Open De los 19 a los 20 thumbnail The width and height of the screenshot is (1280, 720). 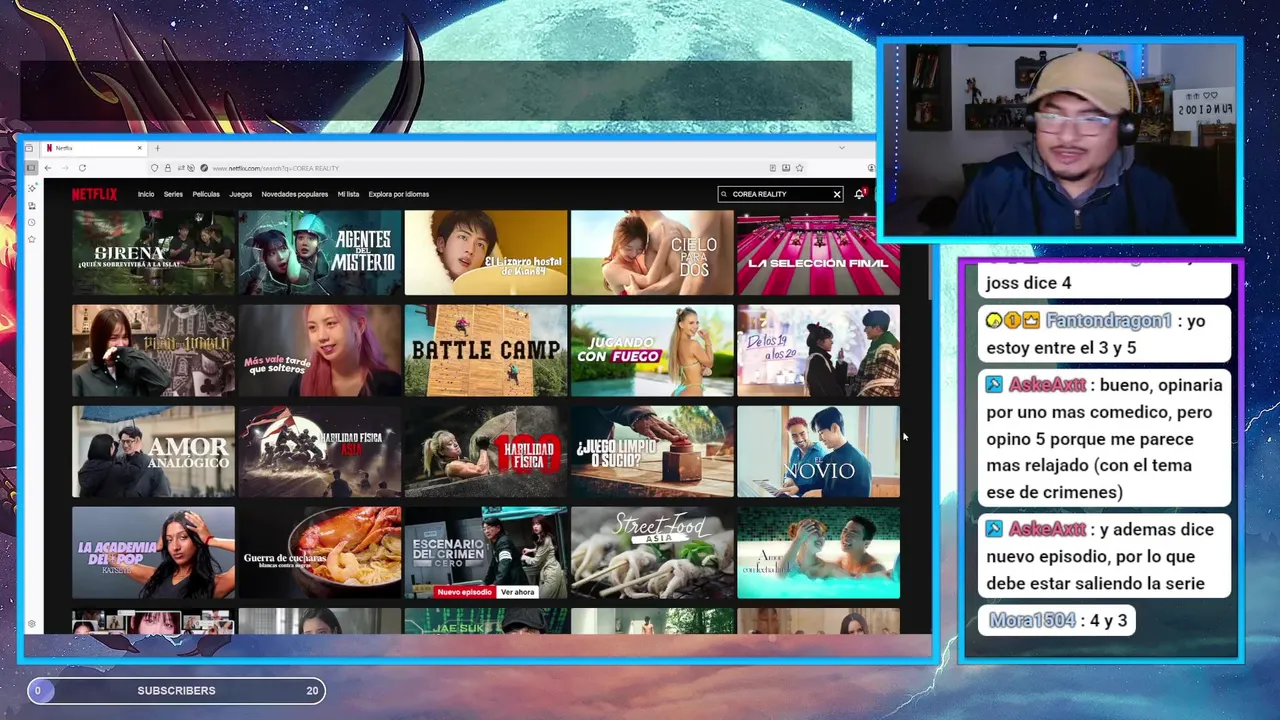coord(818,351)
